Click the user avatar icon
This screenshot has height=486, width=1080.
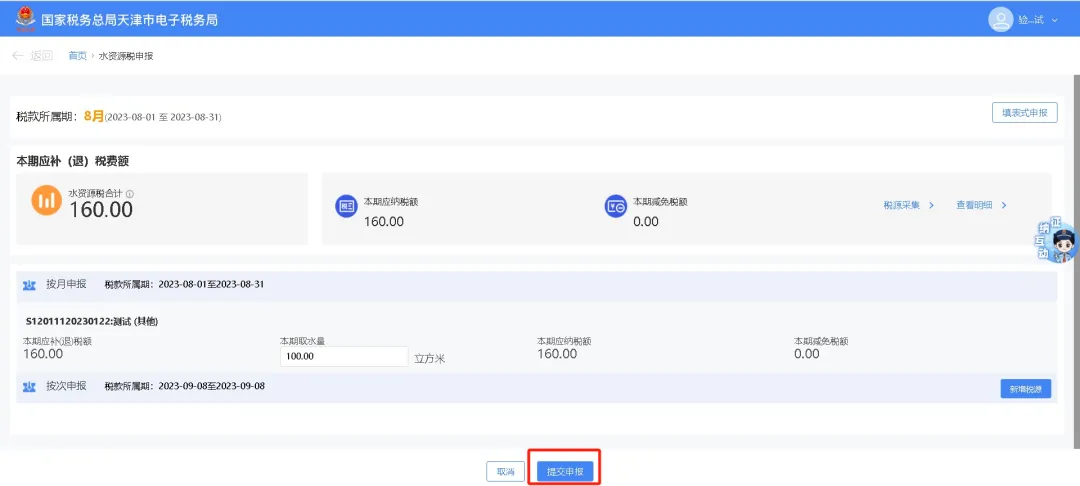point(1000,19)
